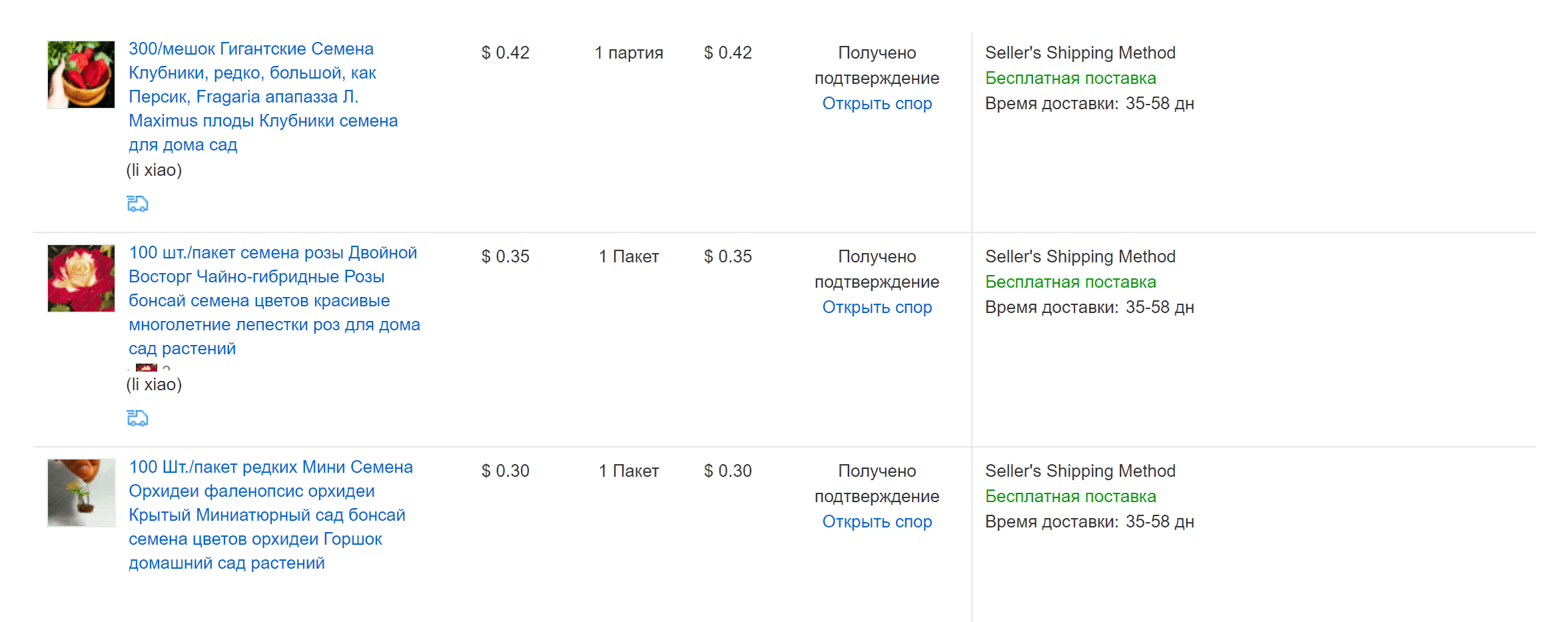Click seller name li xiao under strawberry item
The height and width of the screenshot is (622, 1568).
pos(154,170)
